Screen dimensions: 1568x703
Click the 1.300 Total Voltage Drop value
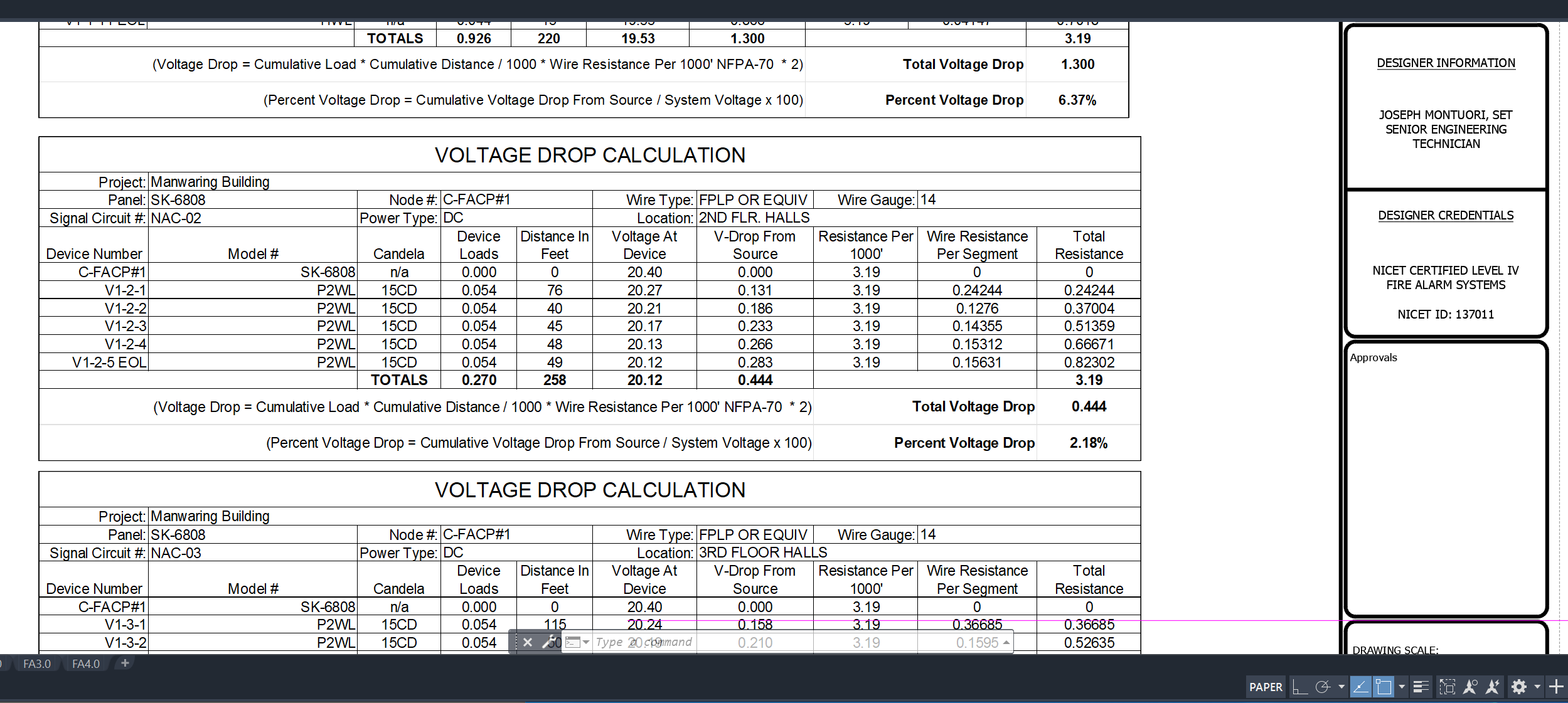(1077, 64)
